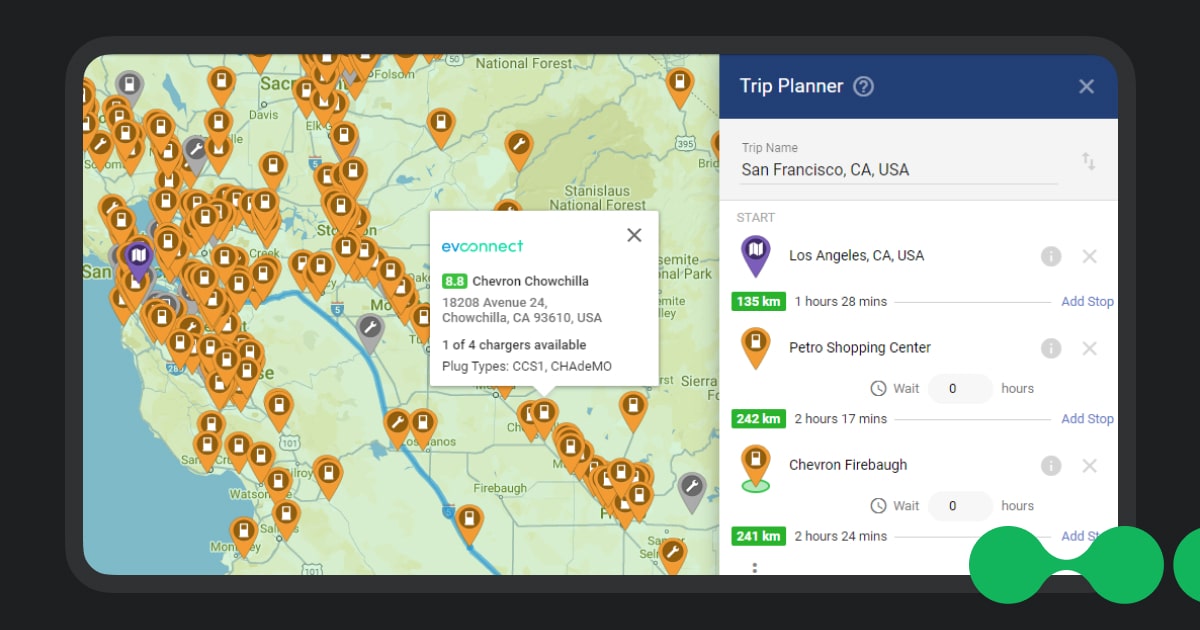The height and width of the screenshot is (630, 1200).
Task: Click the Chevron Chowchilla station name
Action: [x=530, y=281]
